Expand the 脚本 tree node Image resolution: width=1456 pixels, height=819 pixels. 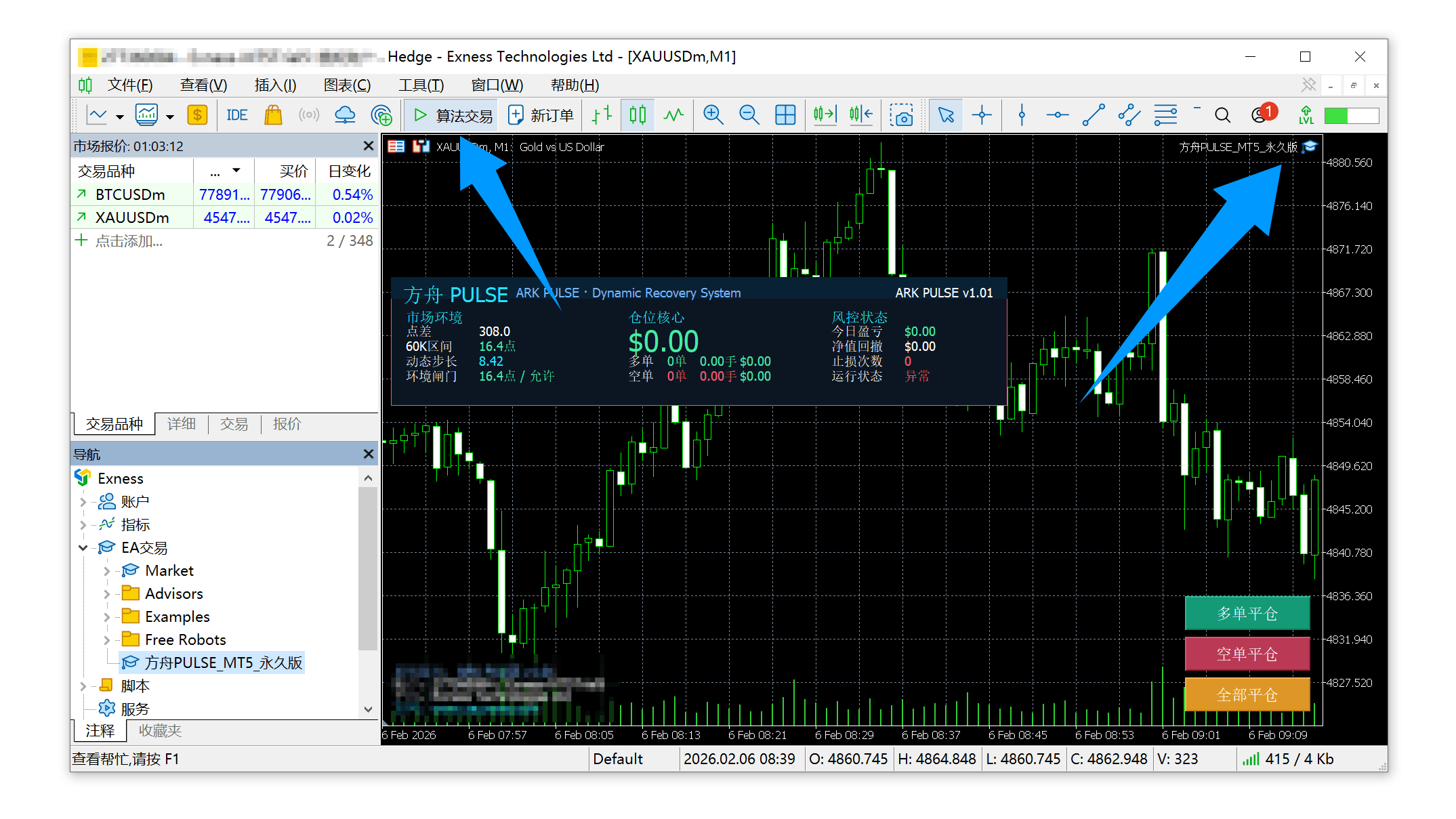(x=83, y=686)
